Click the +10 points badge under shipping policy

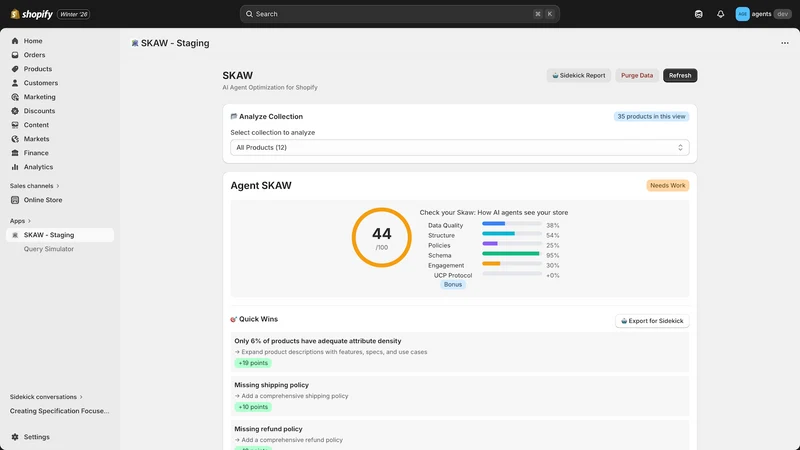(253, 407)
